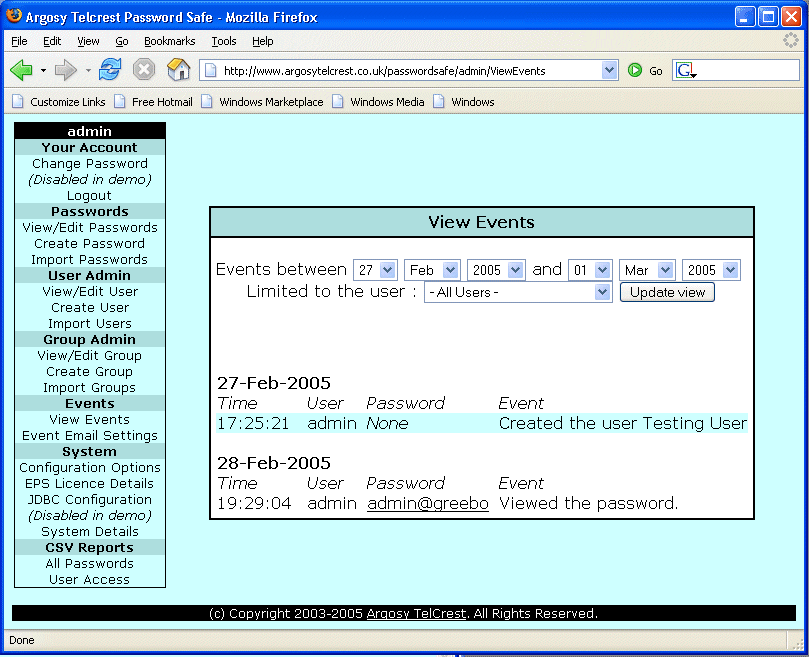This screenshot has height=657, width=809.
Task: Click the Google search engine icon
Action: [x=686, y=70]
